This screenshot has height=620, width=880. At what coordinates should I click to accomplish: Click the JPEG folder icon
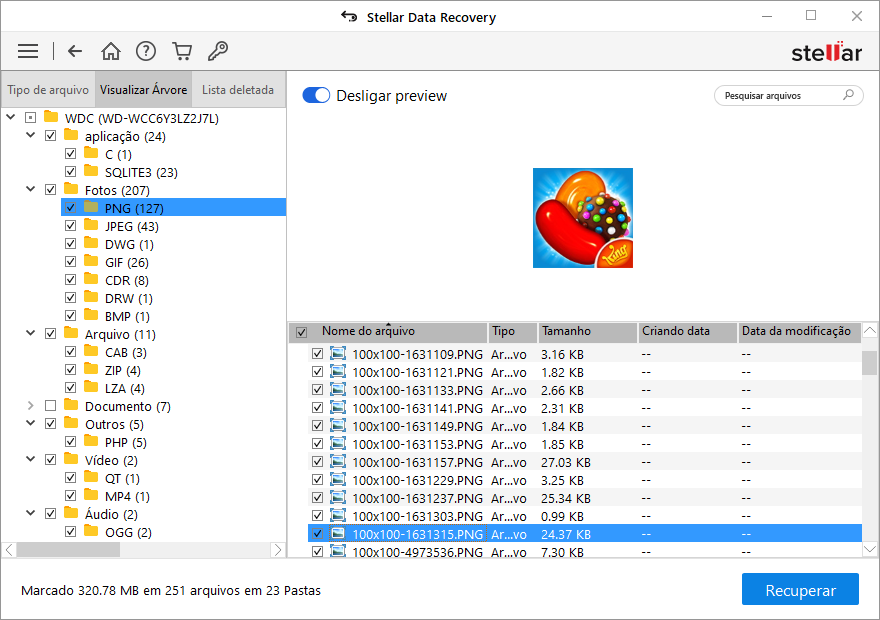pos(91,226)
